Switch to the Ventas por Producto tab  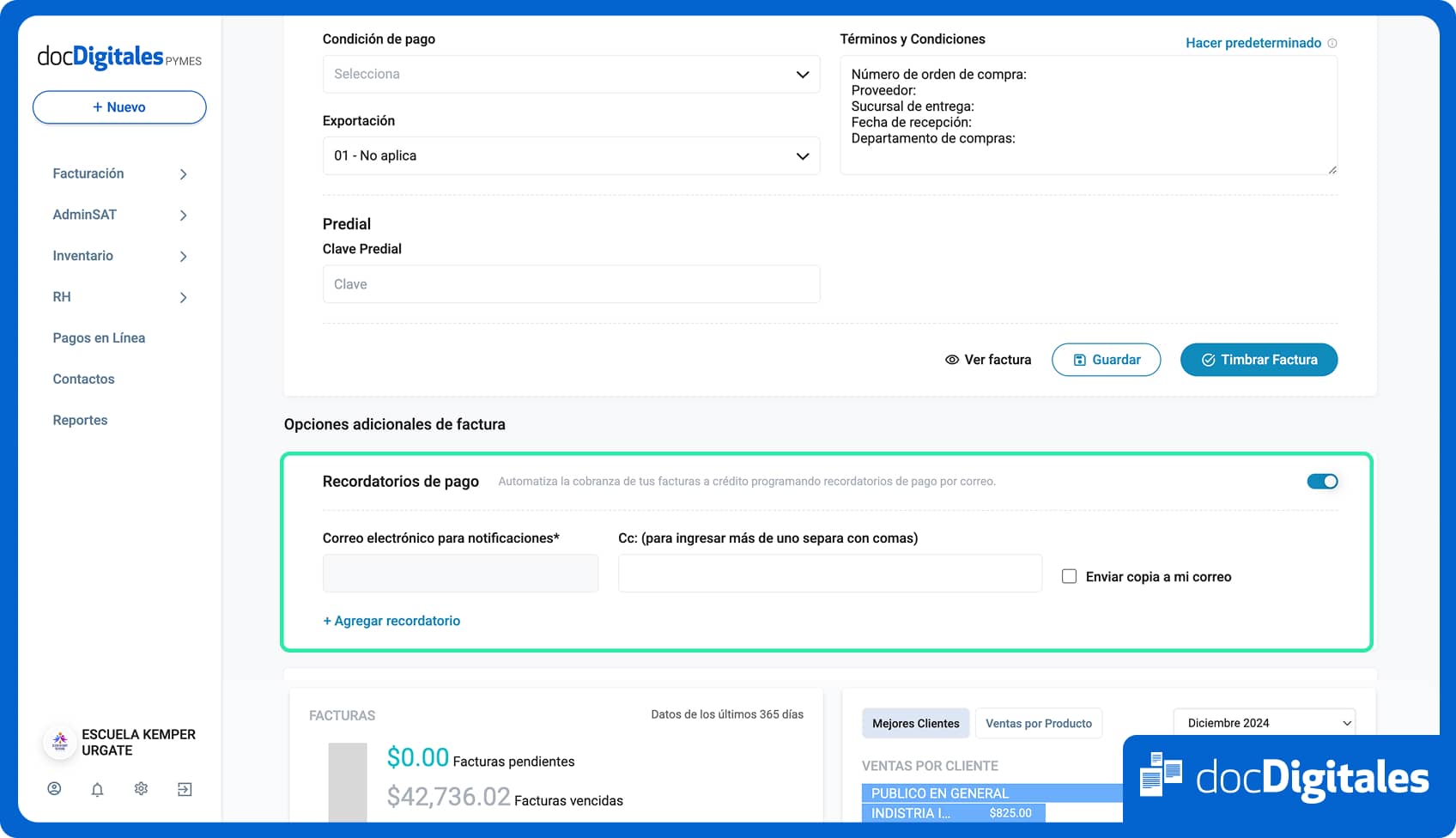click(x=1038, y=724)
